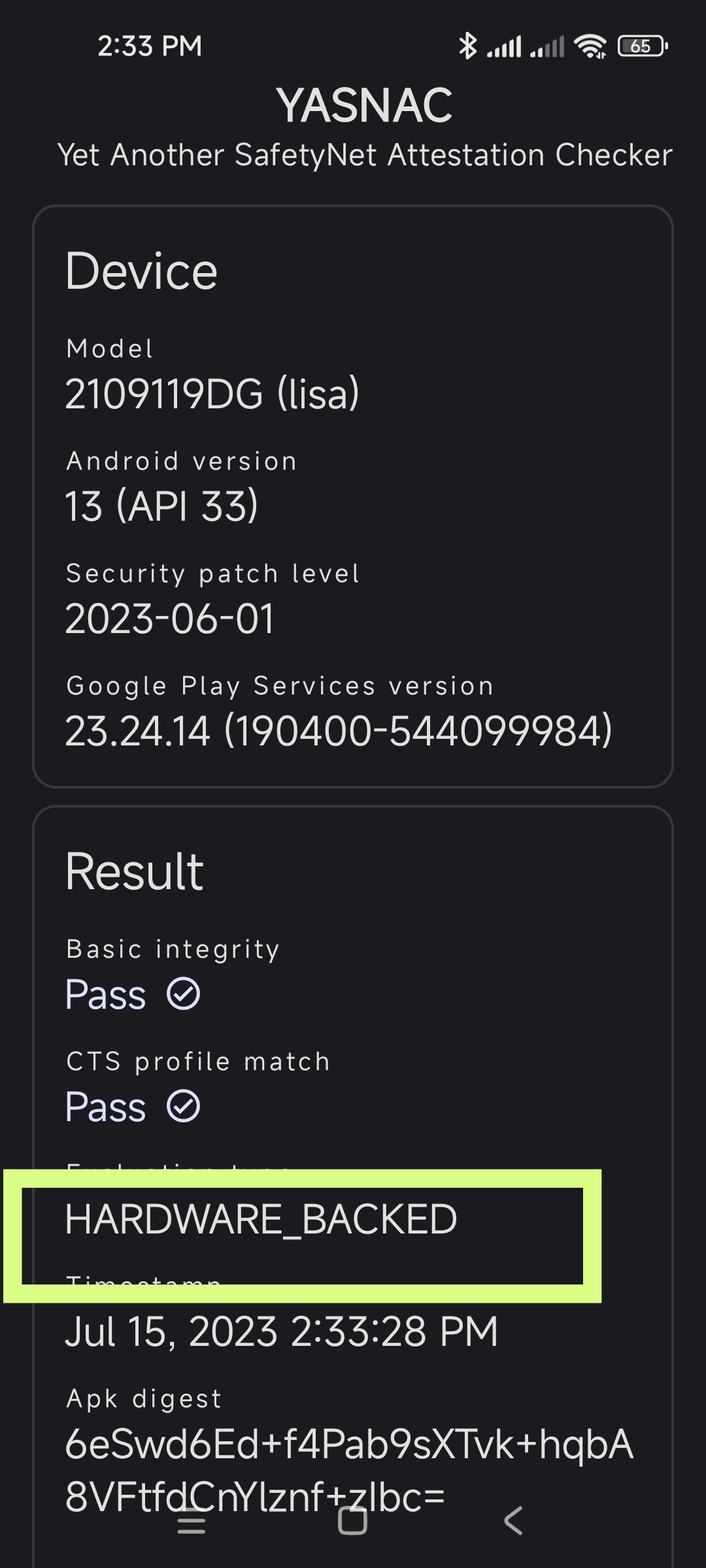Tap the second SIM signal bars icon
Viewport: 706px width, 1568px height.
pos(546,47)
